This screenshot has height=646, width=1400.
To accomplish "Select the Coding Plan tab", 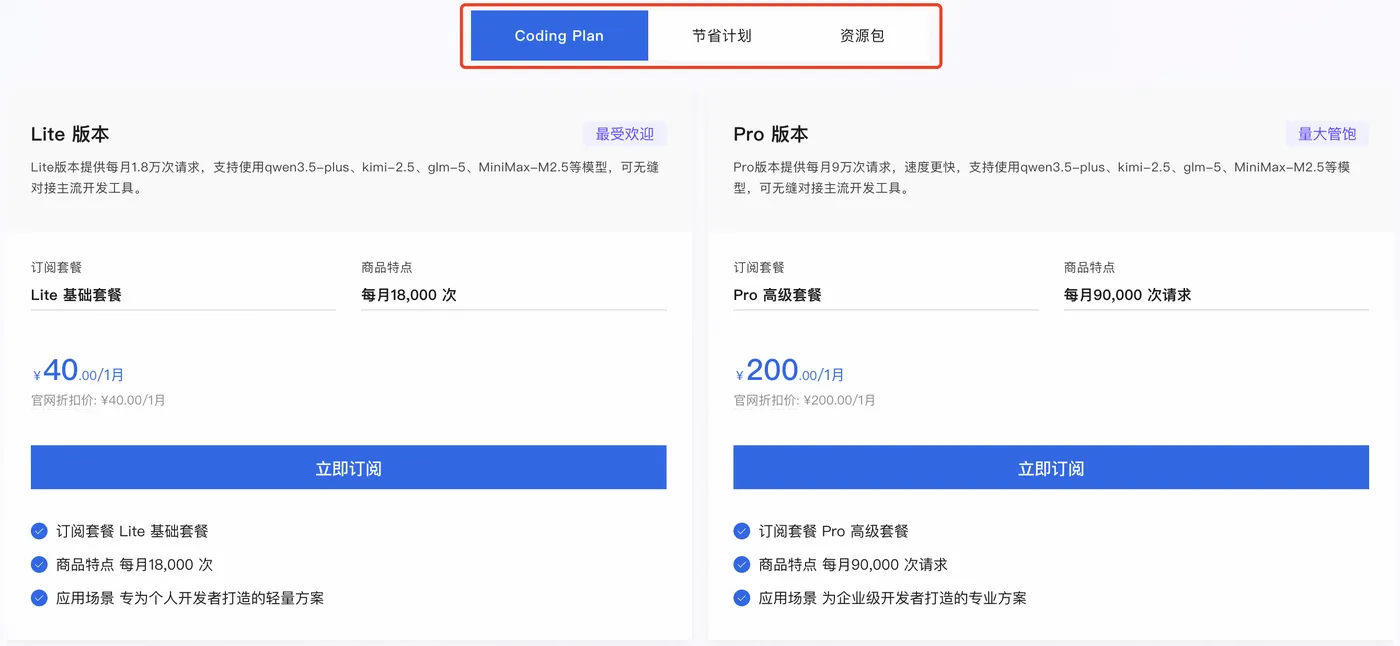I will tap(558, 35).
